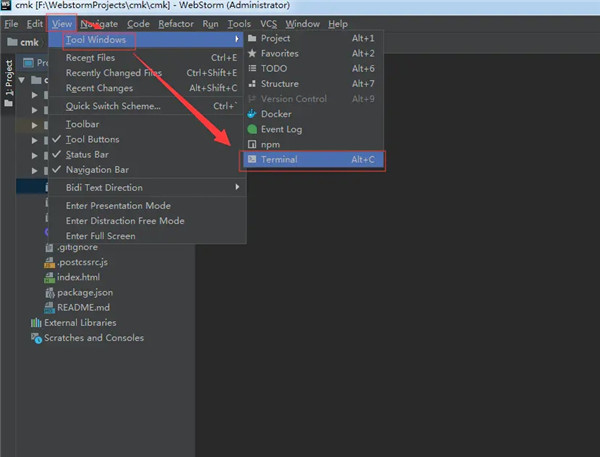Open the Window menu
The height and width of the screenshot is (457, 600).
point(302,24)
